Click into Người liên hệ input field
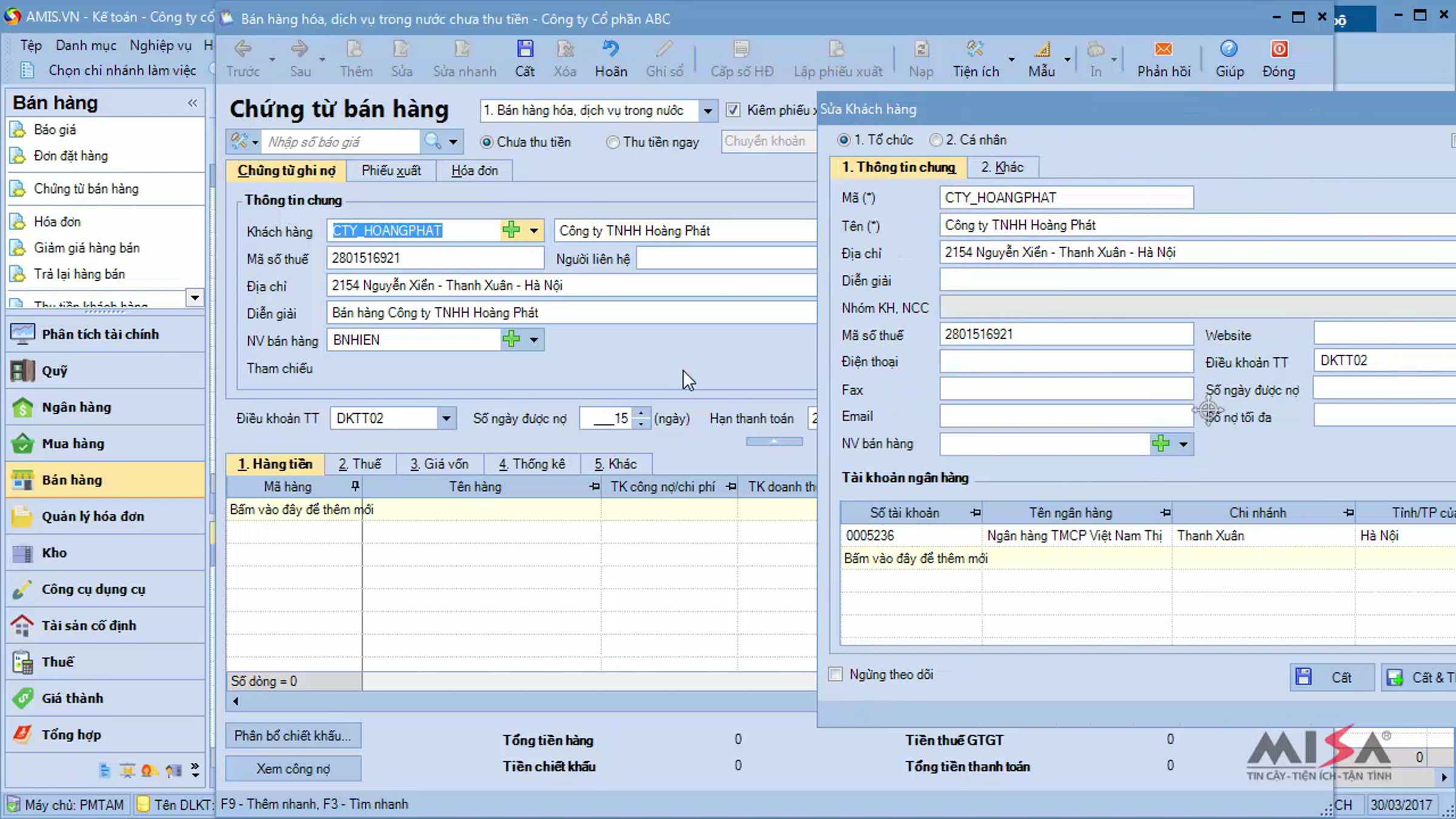 727,258
